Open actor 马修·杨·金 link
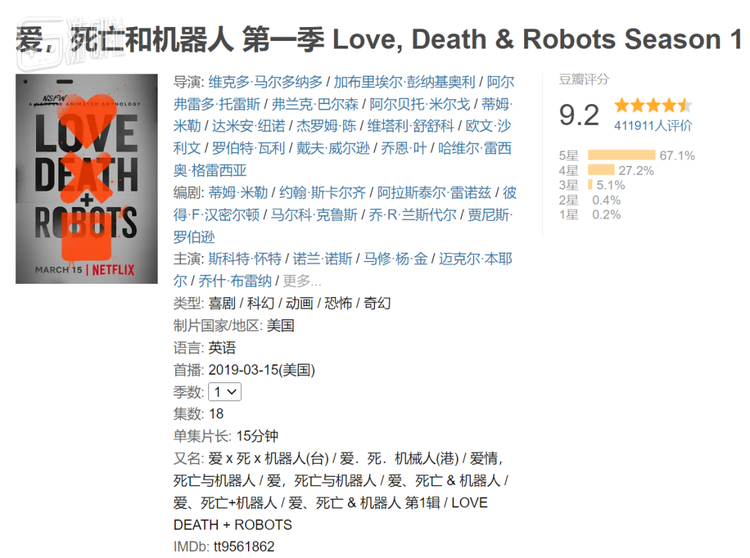This screenshot has width=750, height=558. (x=396, y=259)
